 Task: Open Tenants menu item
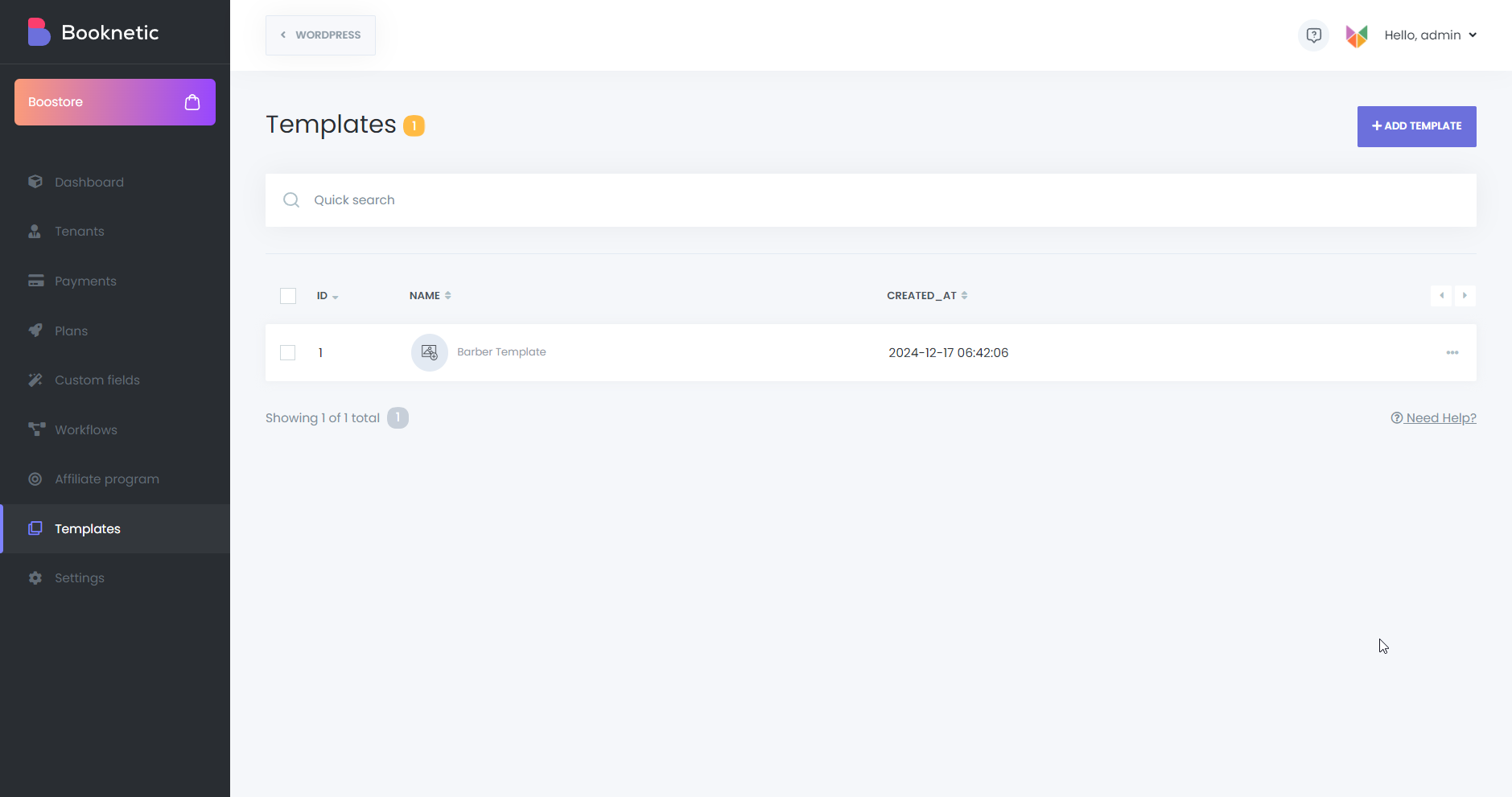coord(115,232)
